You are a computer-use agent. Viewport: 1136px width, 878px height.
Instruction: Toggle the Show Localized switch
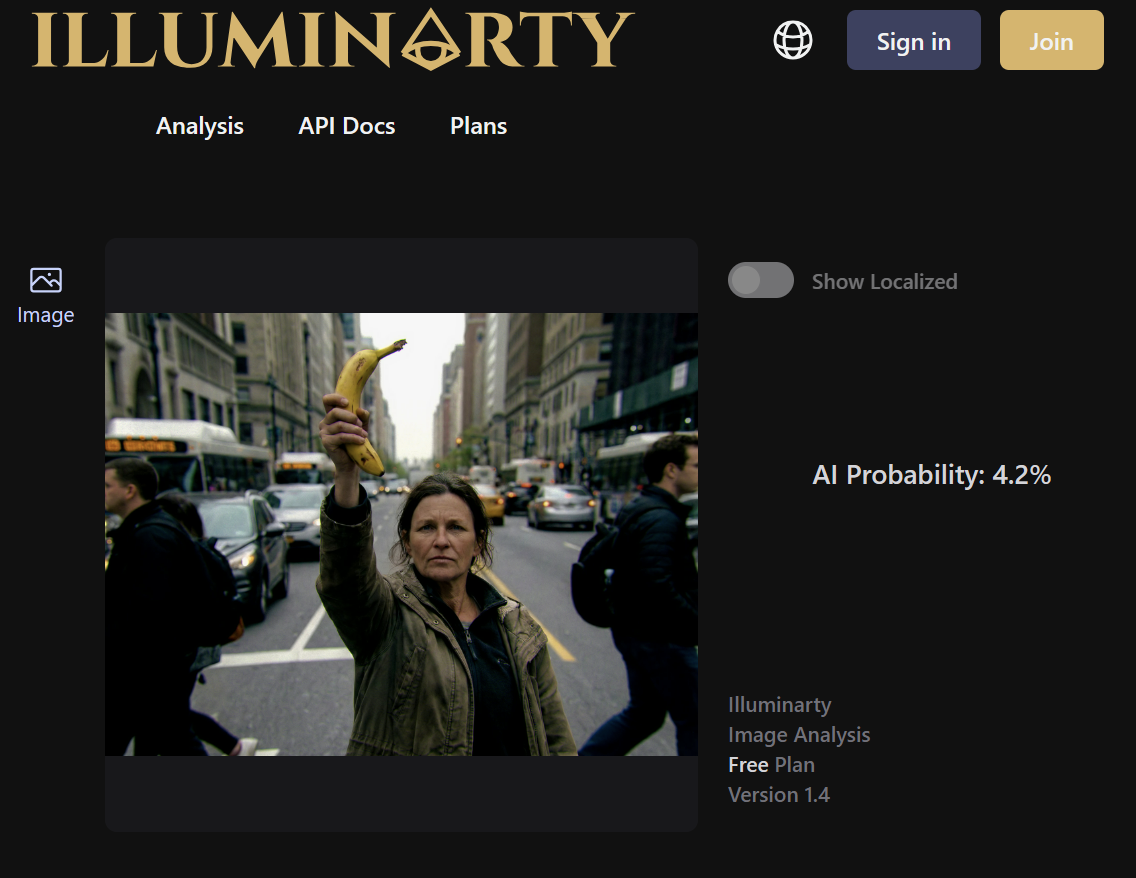click(761, 280)
